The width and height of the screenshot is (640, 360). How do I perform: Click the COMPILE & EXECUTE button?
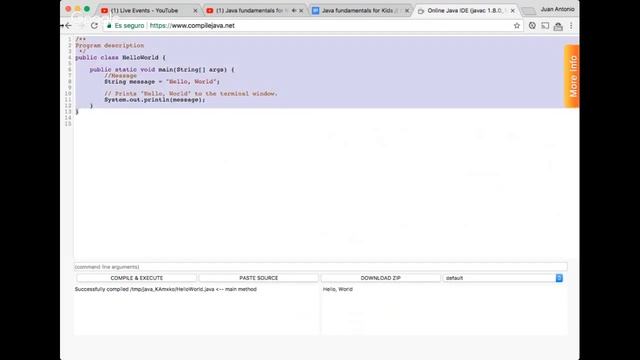coord(136,278)
